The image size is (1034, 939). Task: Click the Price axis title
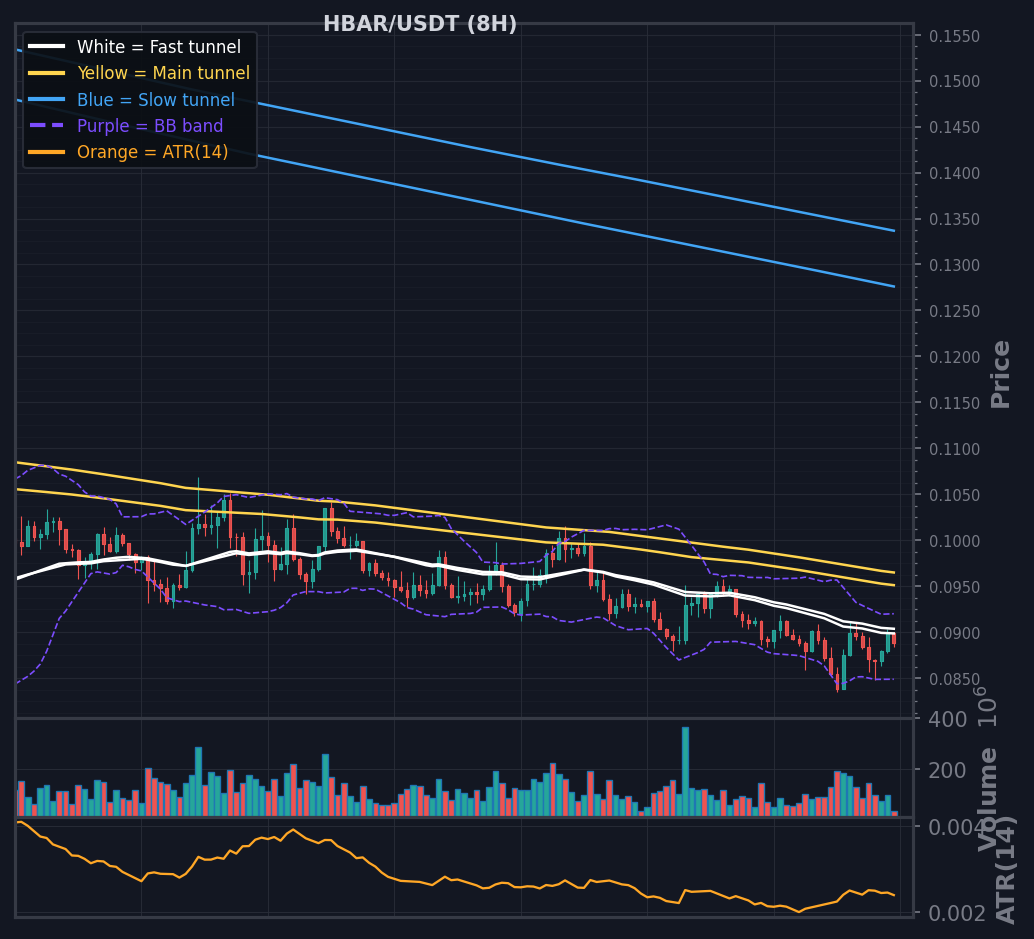[1000, 375]
